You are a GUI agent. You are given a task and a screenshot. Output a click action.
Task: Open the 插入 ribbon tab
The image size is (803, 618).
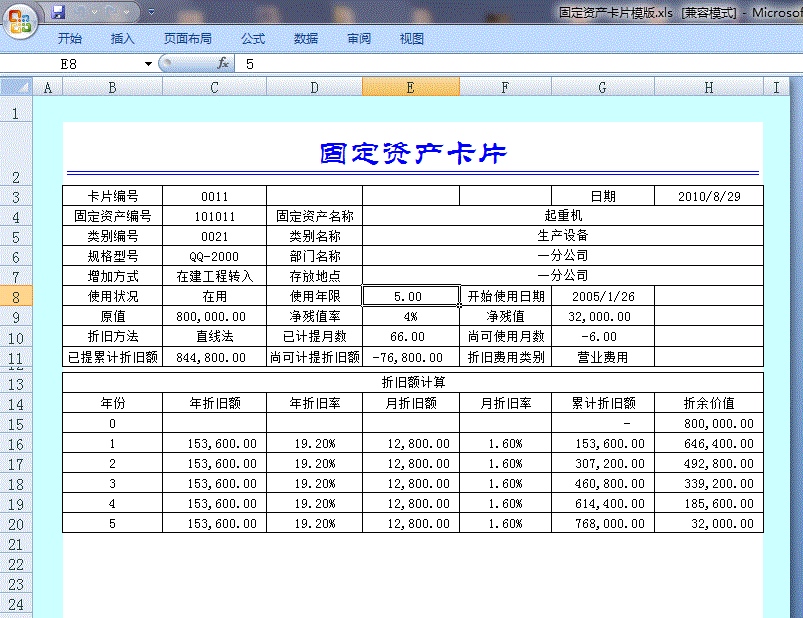(x=121, y=38)
